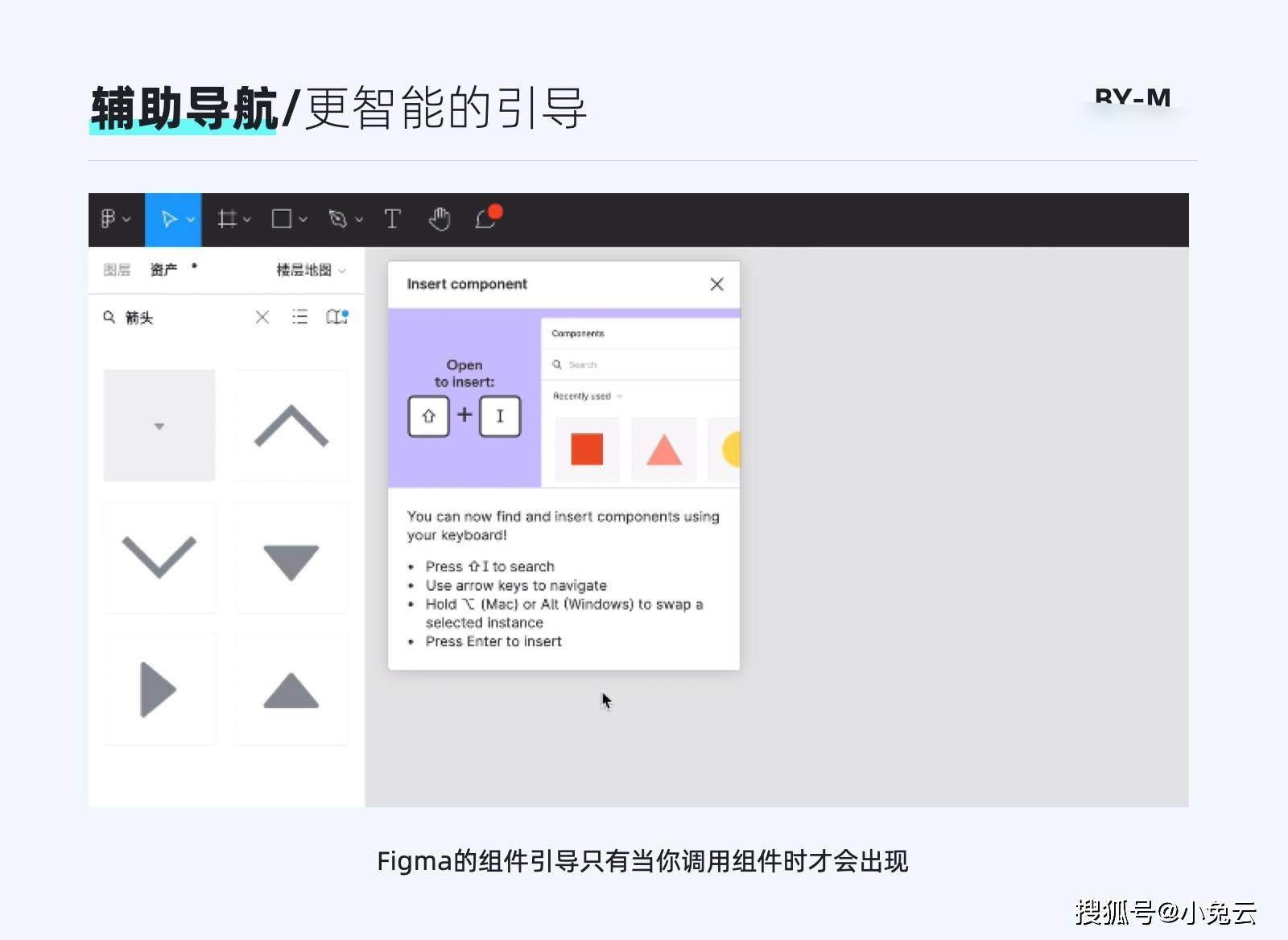Click 'Use arrow keys to navigate' tip
The width and height of the screenshot is (1288, 940).
click(x=516, y=586)
